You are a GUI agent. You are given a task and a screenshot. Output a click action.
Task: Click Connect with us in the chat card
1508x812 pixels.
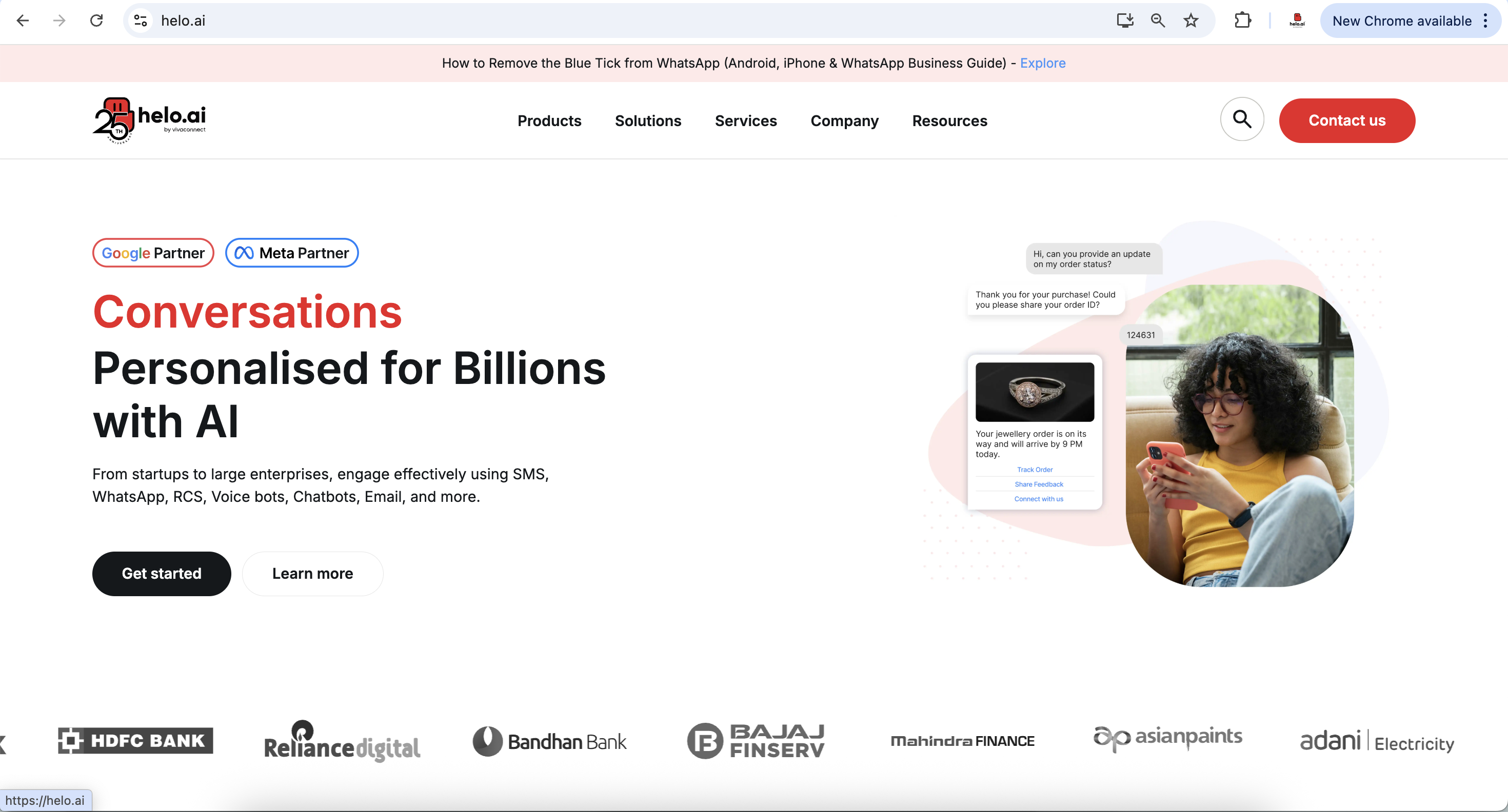pos(1039,498)
